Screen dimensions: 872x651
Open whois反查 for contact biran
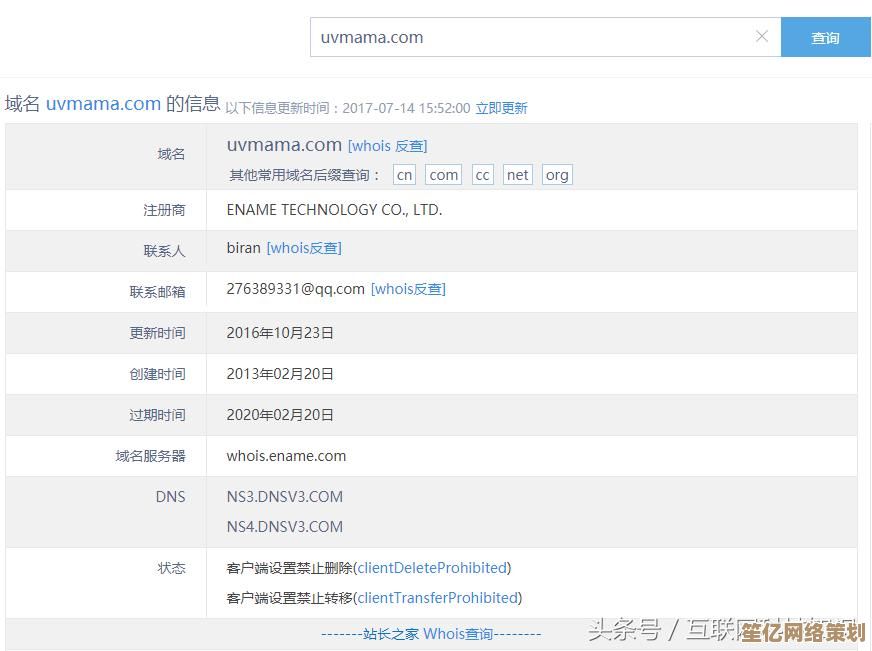(x=304, y=248)
